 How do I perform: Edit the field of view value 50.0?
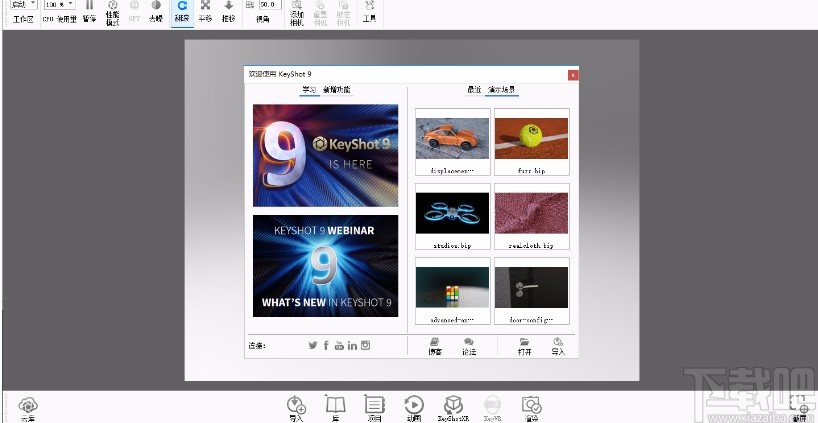click(270, 4)
